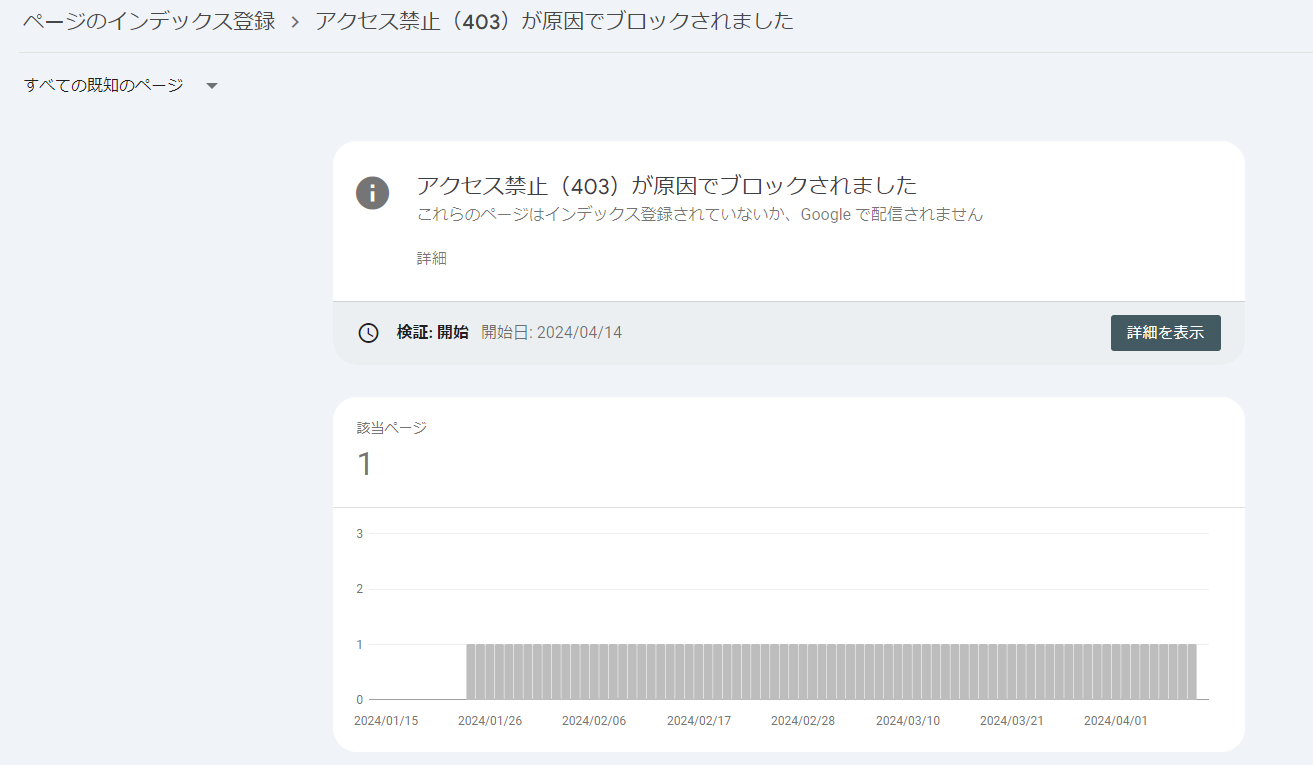Click the 2024/04/01 date label on chart

(x=1116, y=719)
